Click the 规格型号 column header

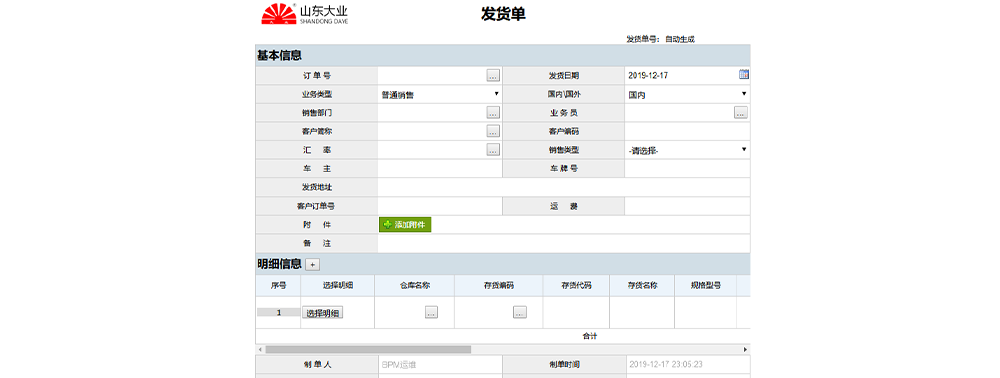[x=705, y=286]
